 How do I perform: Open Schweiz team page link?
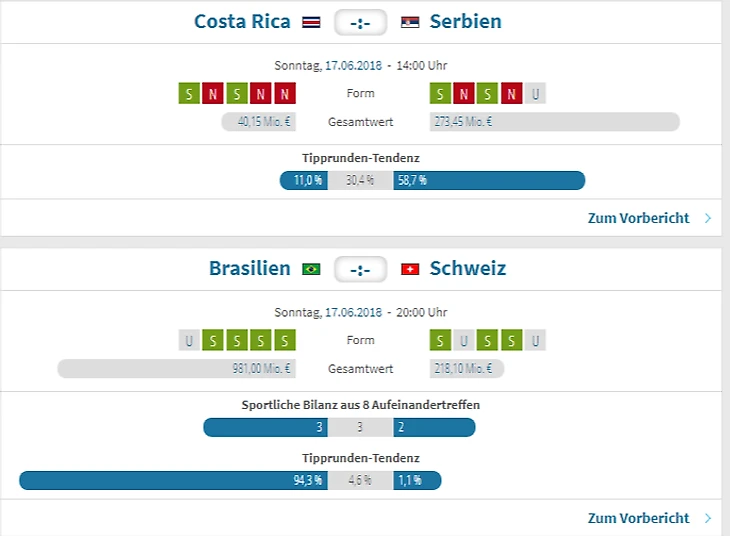tap(468, 269)
